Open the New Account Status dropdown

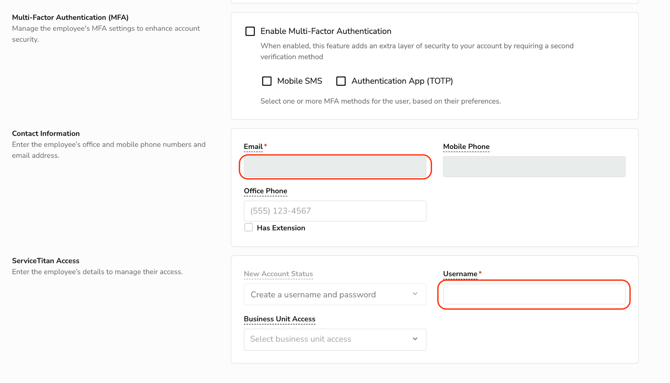point(335,295)
